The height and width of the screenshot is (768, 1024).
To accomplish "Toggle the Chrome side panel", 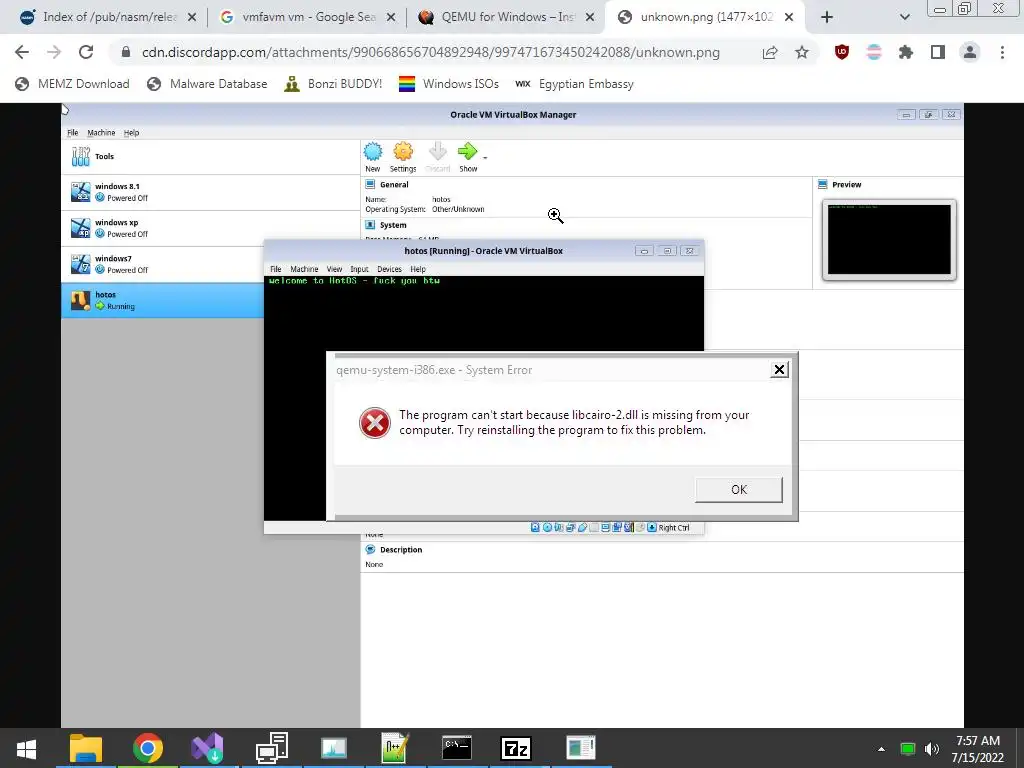I will tap(938, 52).
